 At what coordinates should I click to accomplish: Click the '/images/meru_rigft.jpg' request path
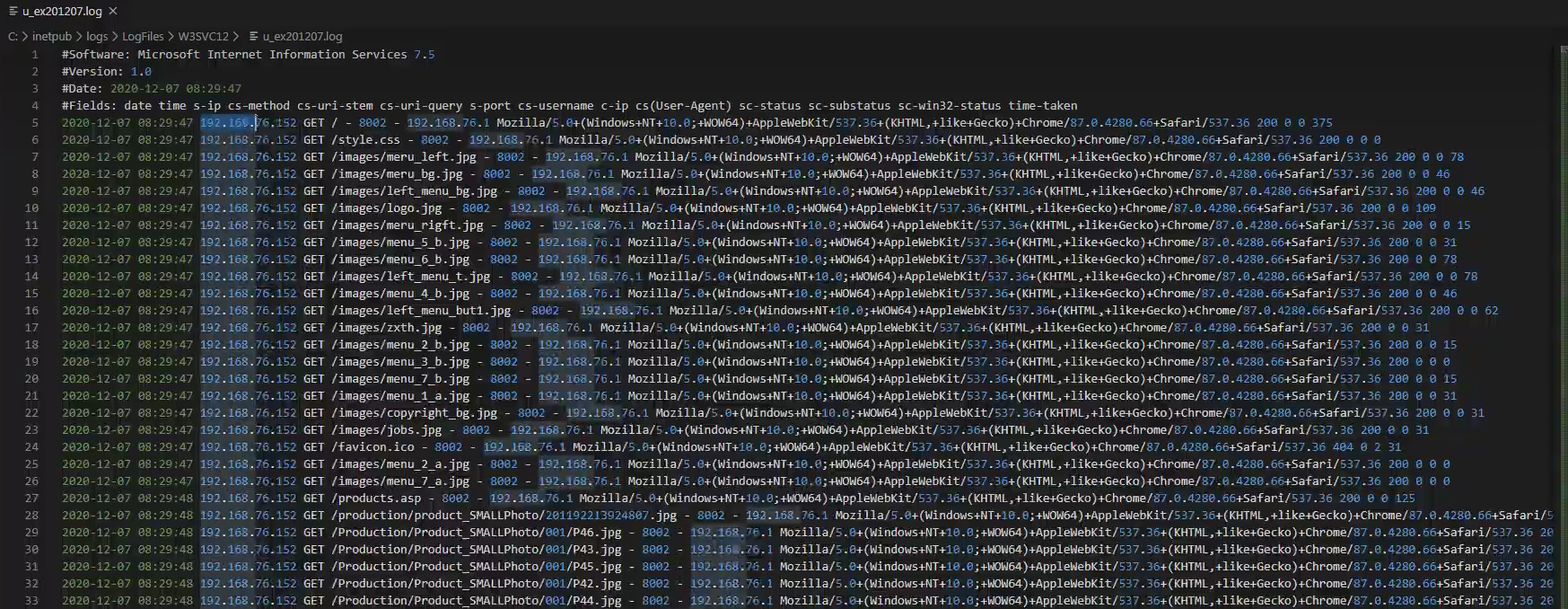click(x=407, y=225)
